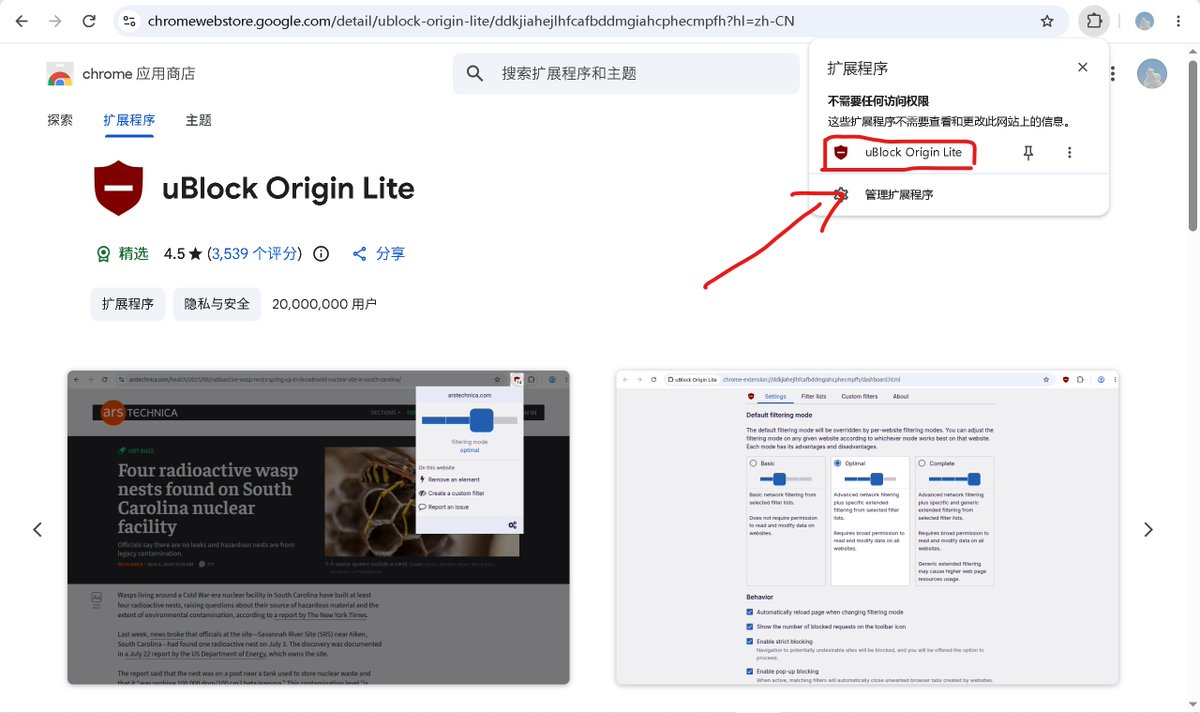The height and width of the screenshot is (713, 1200).
Task: Switch to the 扩展程序 tab
Action: tap(129, 120)
